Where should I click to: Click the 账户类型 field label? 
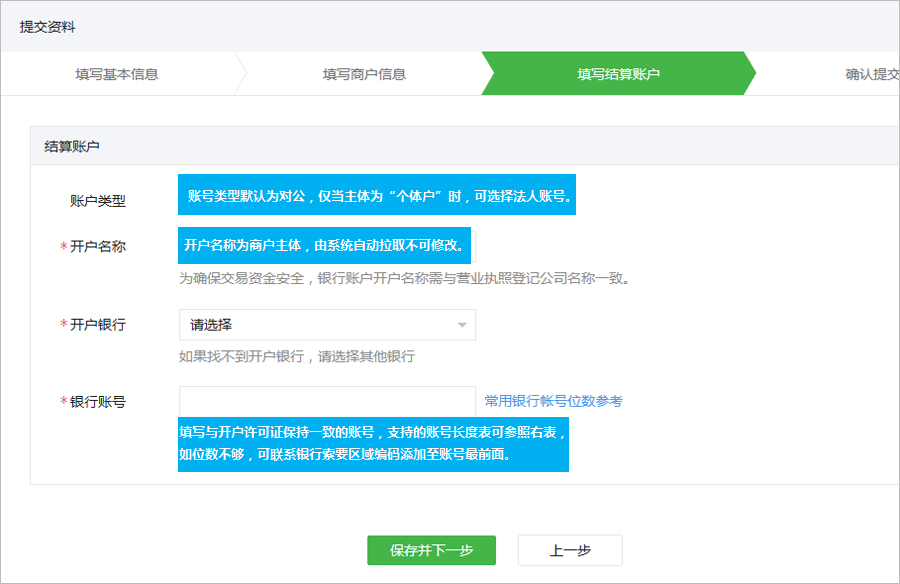coord(98,200)
